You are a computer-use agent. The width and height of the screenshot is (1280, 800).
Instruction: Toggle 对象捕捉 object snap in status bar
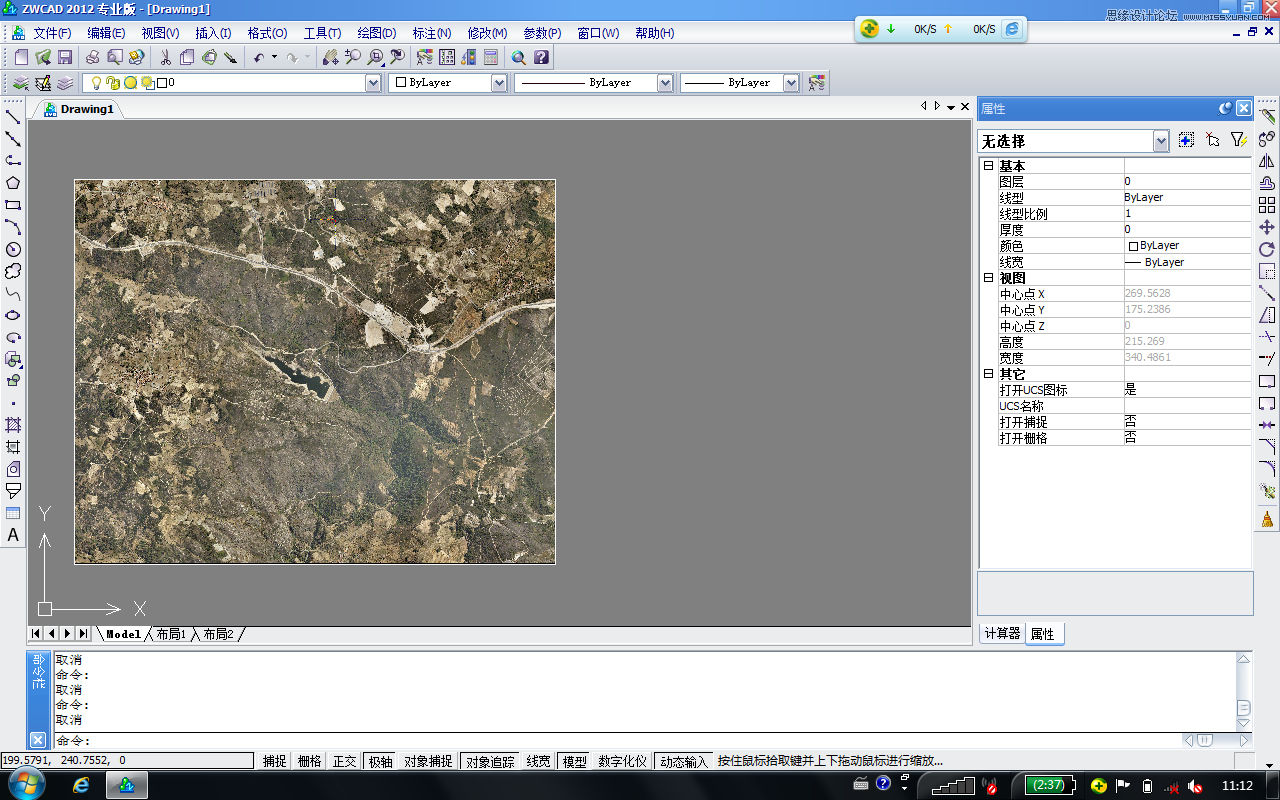pos(428,761)
